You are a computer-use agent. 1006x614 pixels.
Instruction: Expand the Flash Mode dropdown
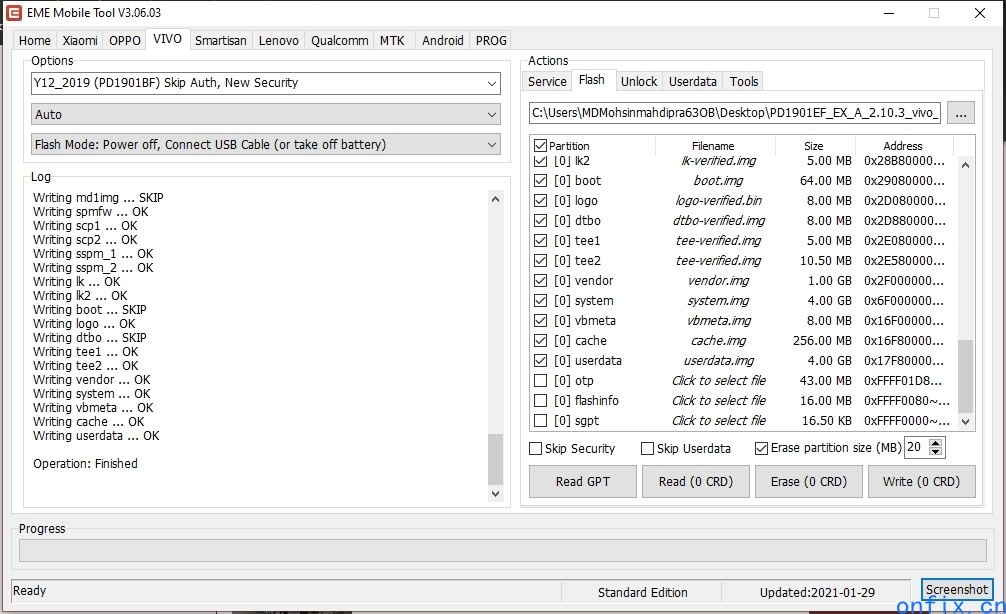tap(491, 145)
